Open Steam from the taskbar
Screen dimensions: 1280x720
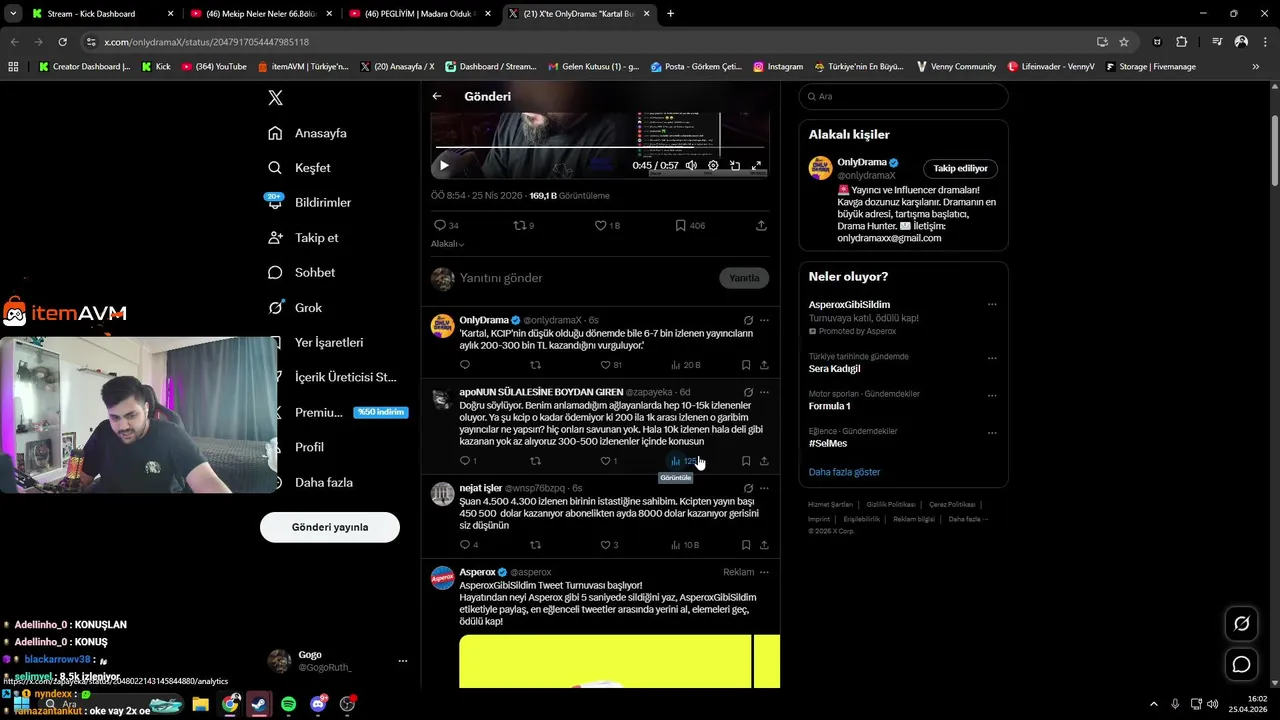pos(259,704)
